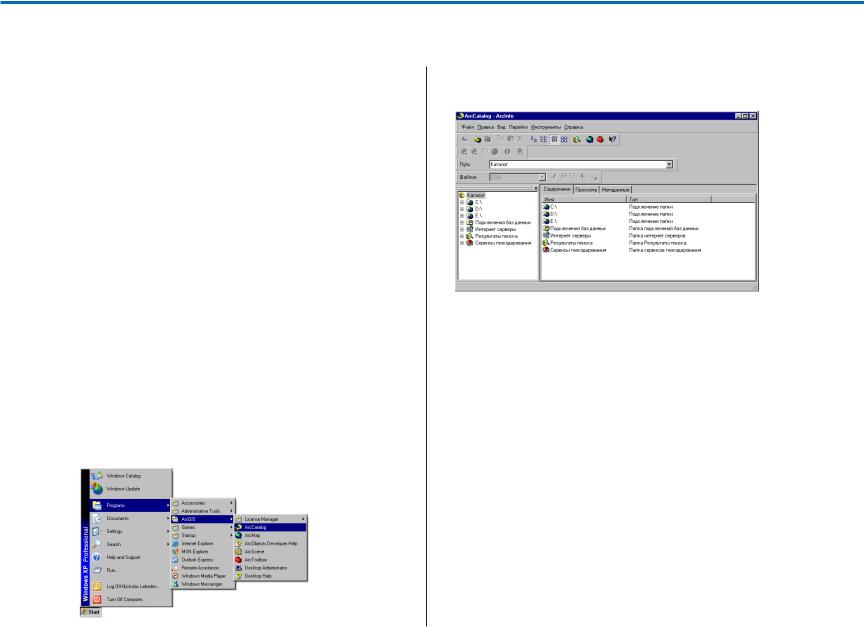
Task: Click ArcToolbox red icon in ArcGIS submenu
Action: [239, 559]
